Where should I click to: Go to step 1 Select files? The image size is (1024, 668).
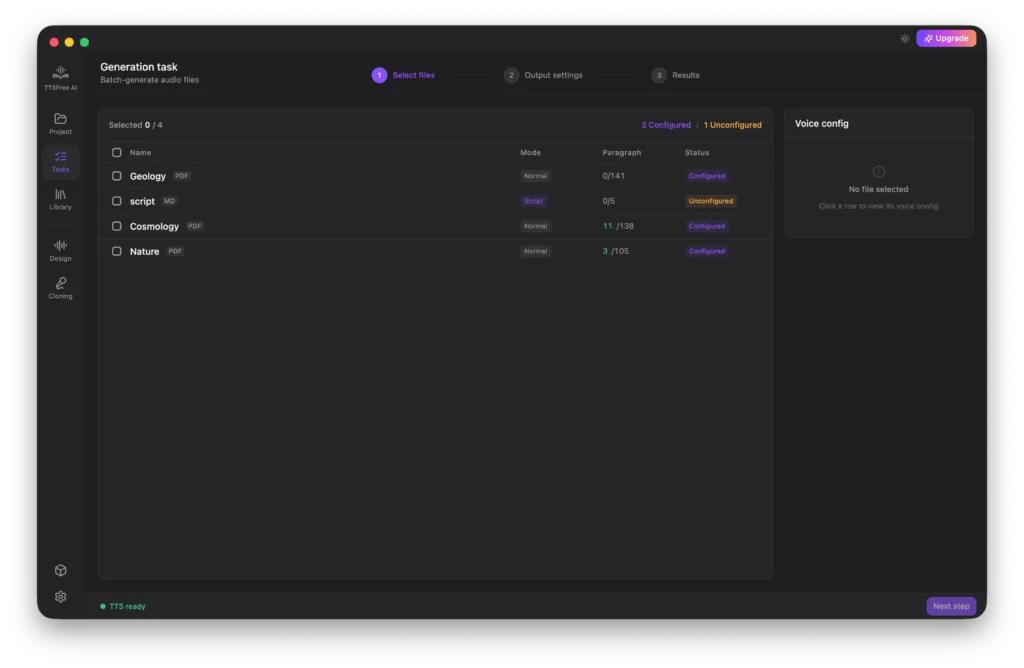403,75
